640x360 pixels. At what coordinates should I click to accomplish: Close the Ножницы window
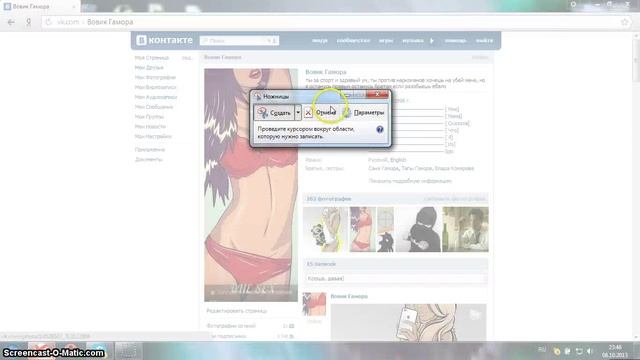(378, 94)
